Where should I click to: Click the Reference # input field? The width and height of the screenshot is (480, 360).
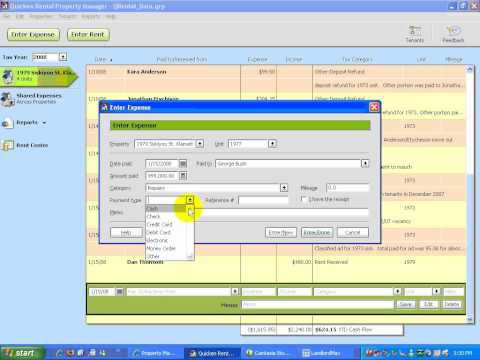[x=263, y=200]
